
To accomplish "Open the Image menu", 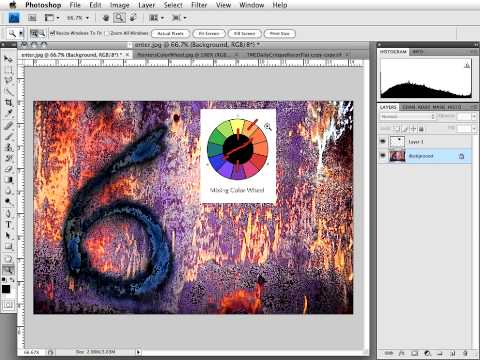I will point(119,5).
